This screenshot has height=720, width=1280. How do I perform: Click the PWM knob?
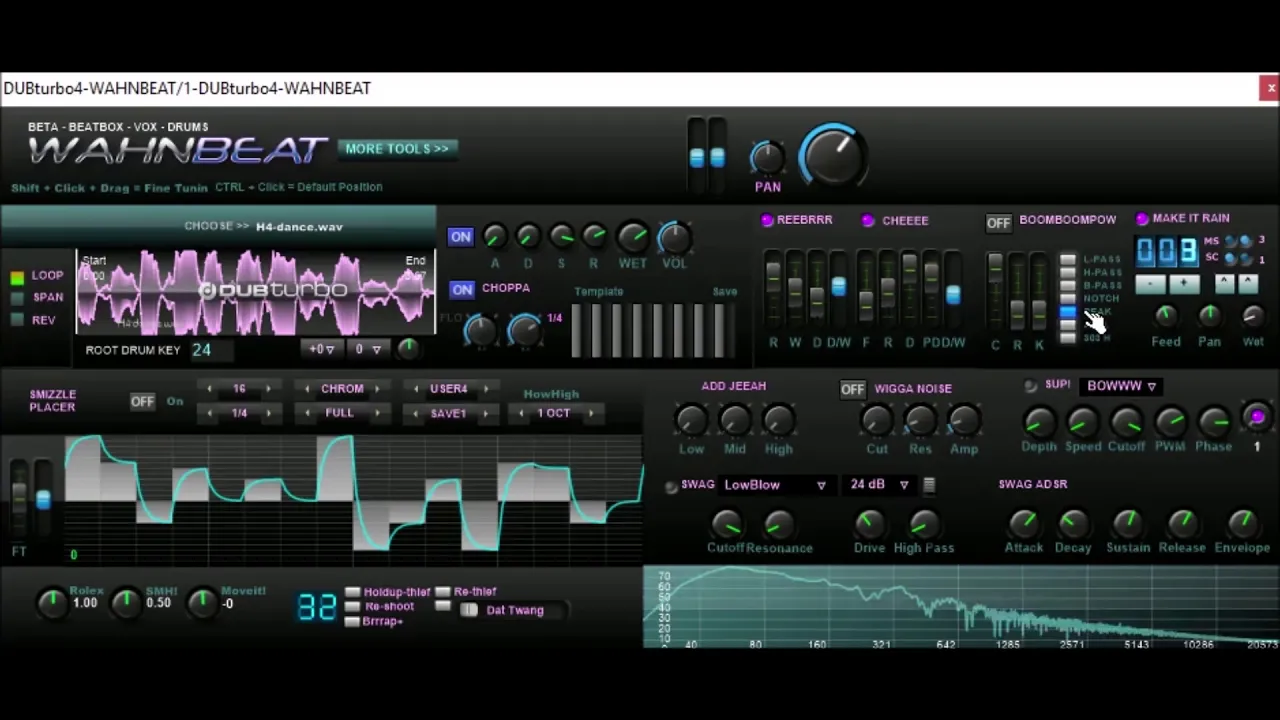tap(1170, 422)
